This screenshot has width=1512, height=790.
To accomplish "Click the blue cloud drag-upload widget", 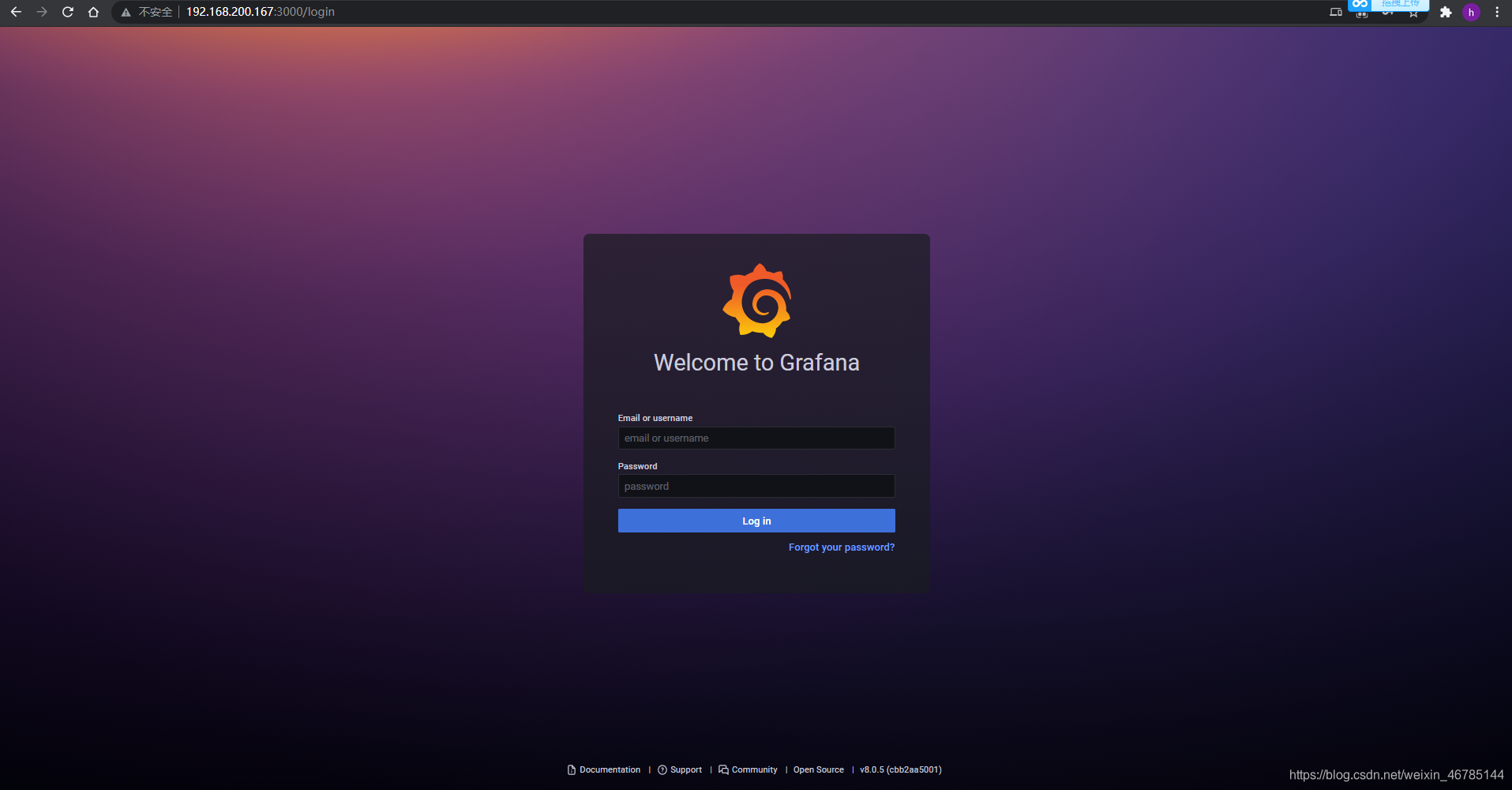I will tap(1388, 4).
